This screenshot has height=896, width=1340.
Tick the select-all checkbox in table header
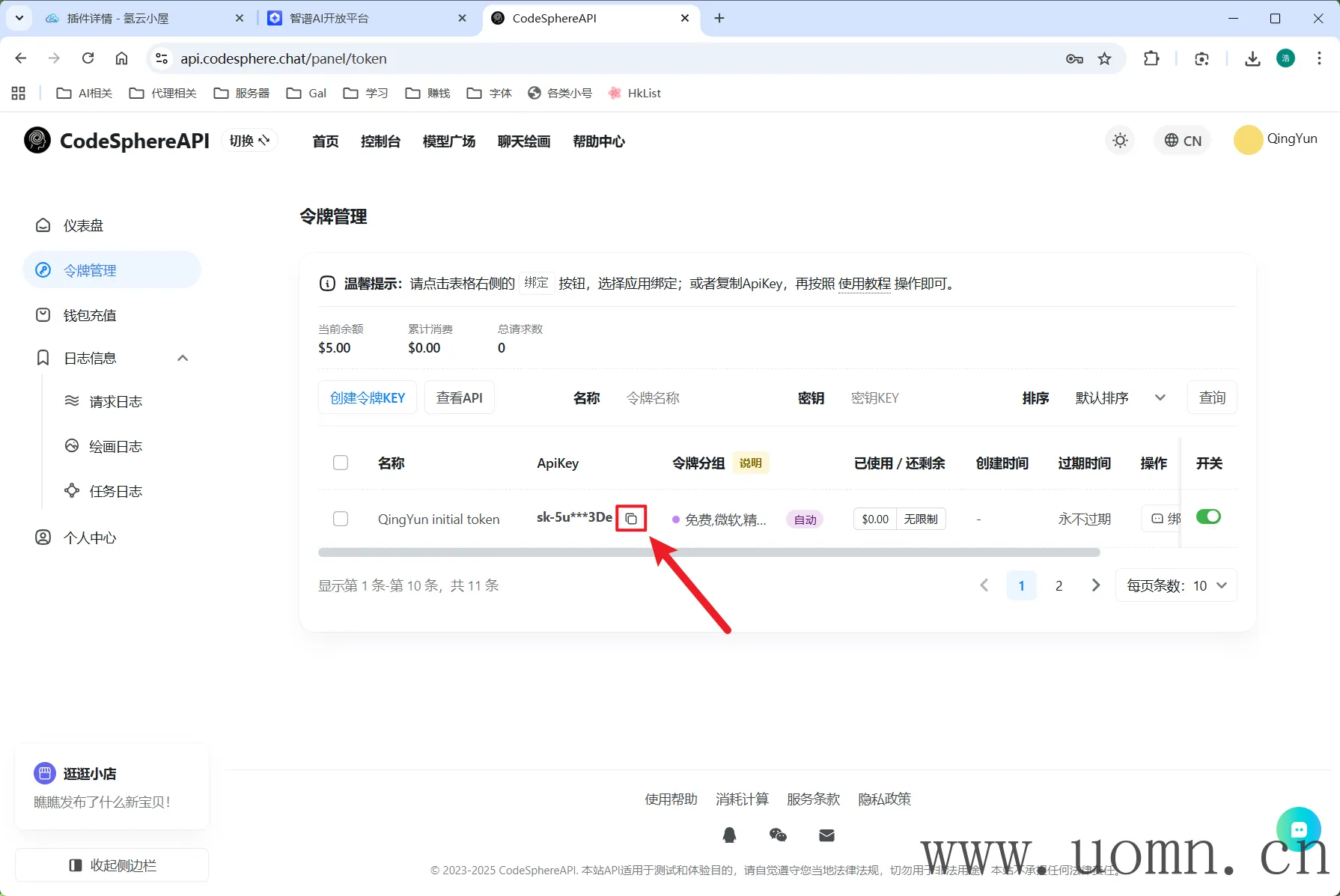[x=341, y=463]
